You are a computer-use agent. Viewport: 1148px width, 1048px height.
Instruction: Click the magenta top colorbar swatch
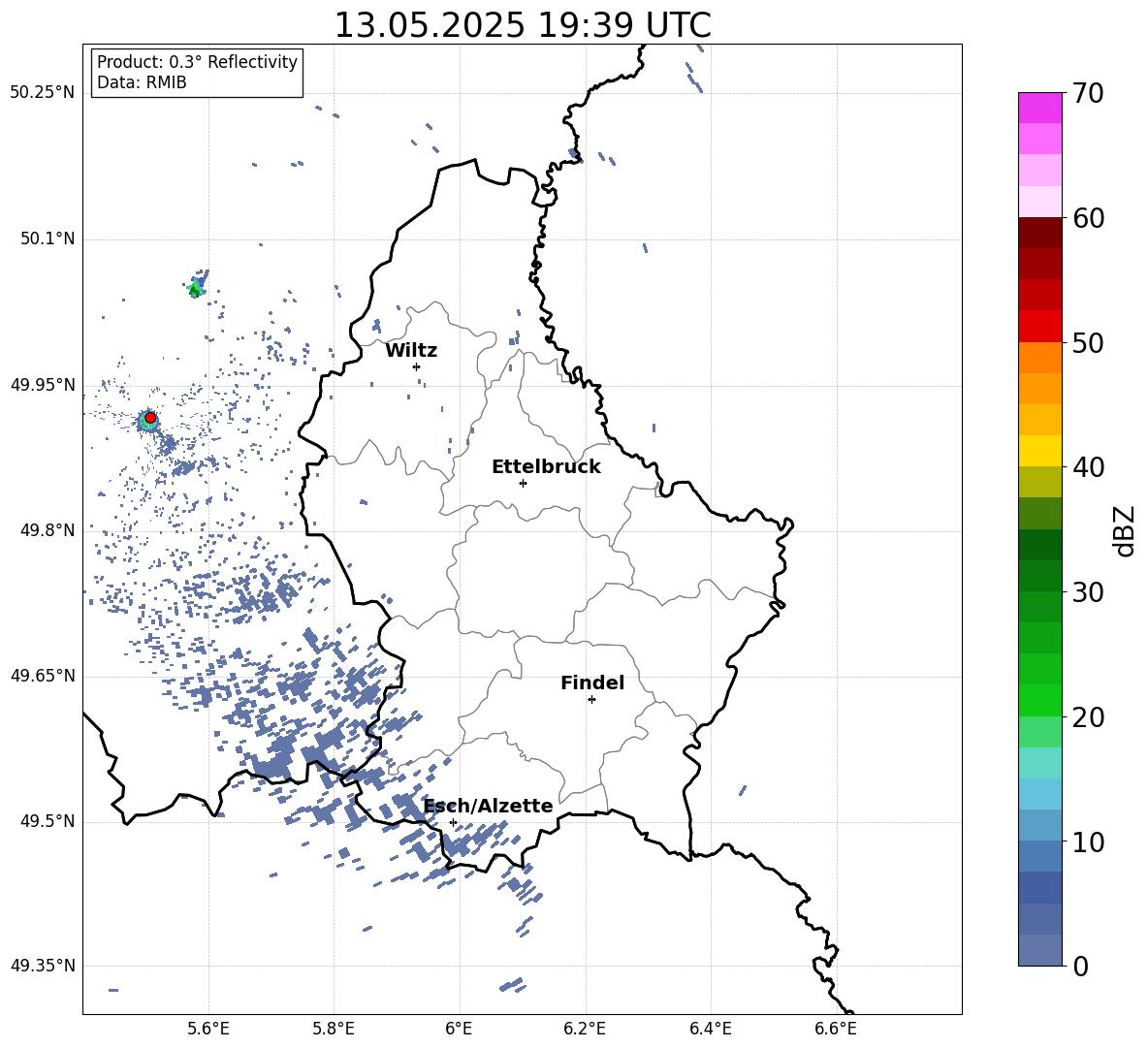pyautogui.click(x=1040, y=108)
